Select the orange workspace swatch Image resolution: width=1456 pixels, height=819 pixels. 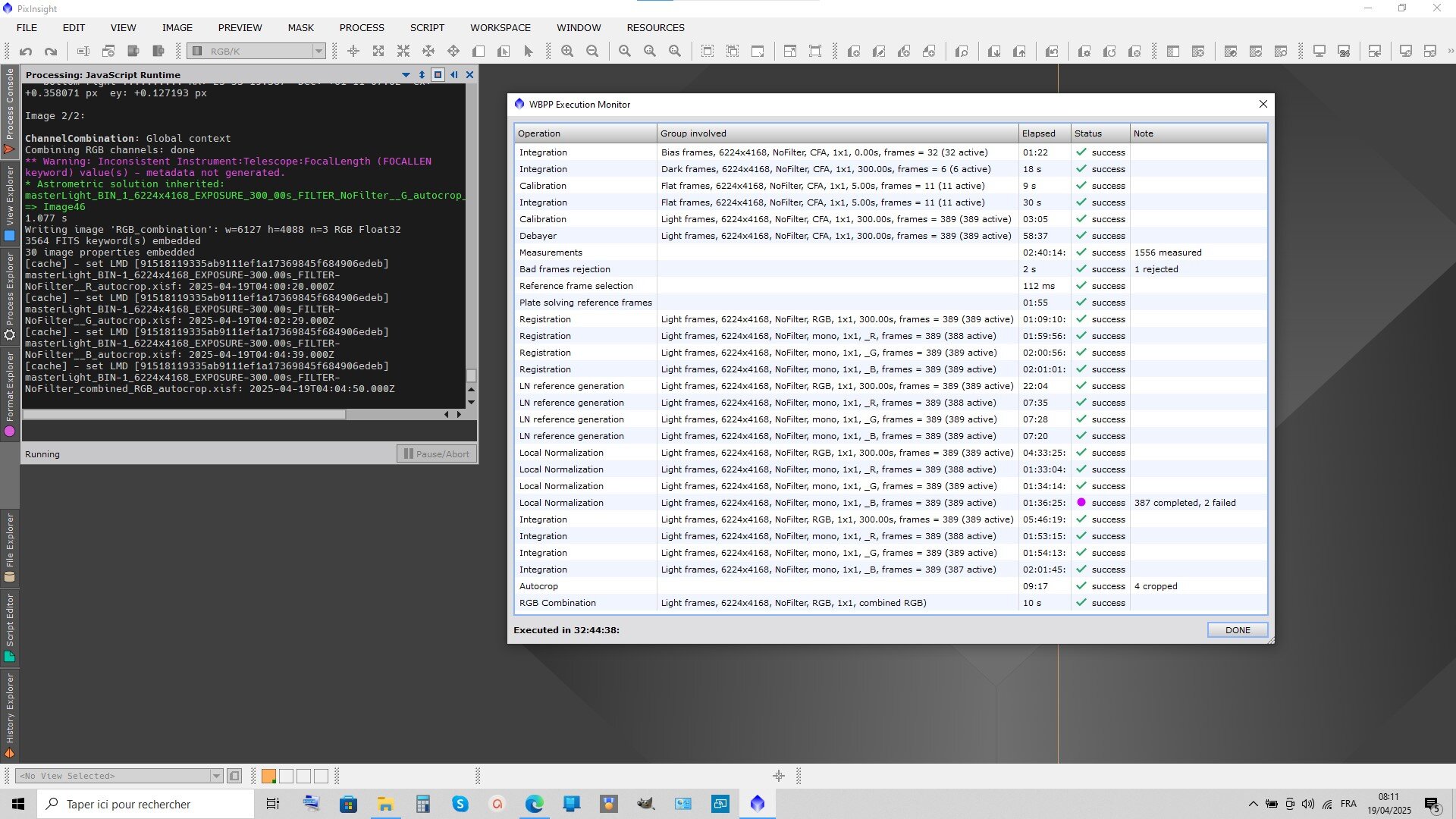[268, 776]
